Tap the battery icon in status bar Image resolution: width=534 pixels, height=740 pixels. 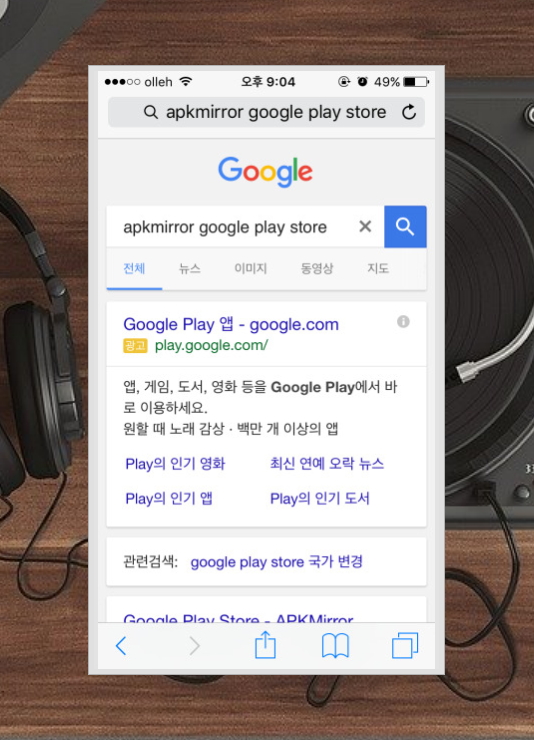(416, 82)
